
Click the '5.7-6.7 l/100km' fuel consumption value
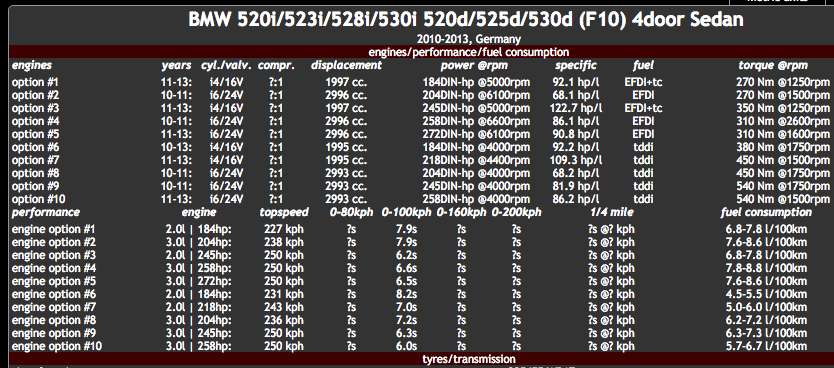766,346
